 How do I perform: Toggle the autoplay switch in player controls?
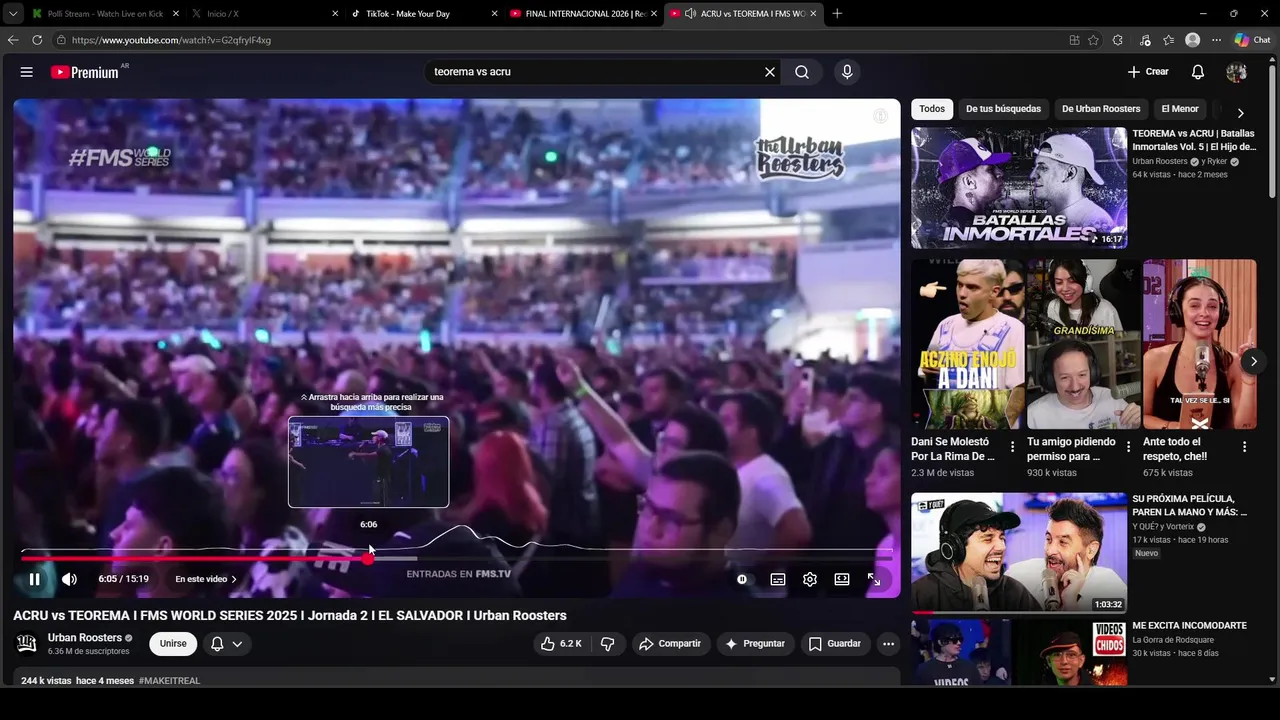point(742,579)
